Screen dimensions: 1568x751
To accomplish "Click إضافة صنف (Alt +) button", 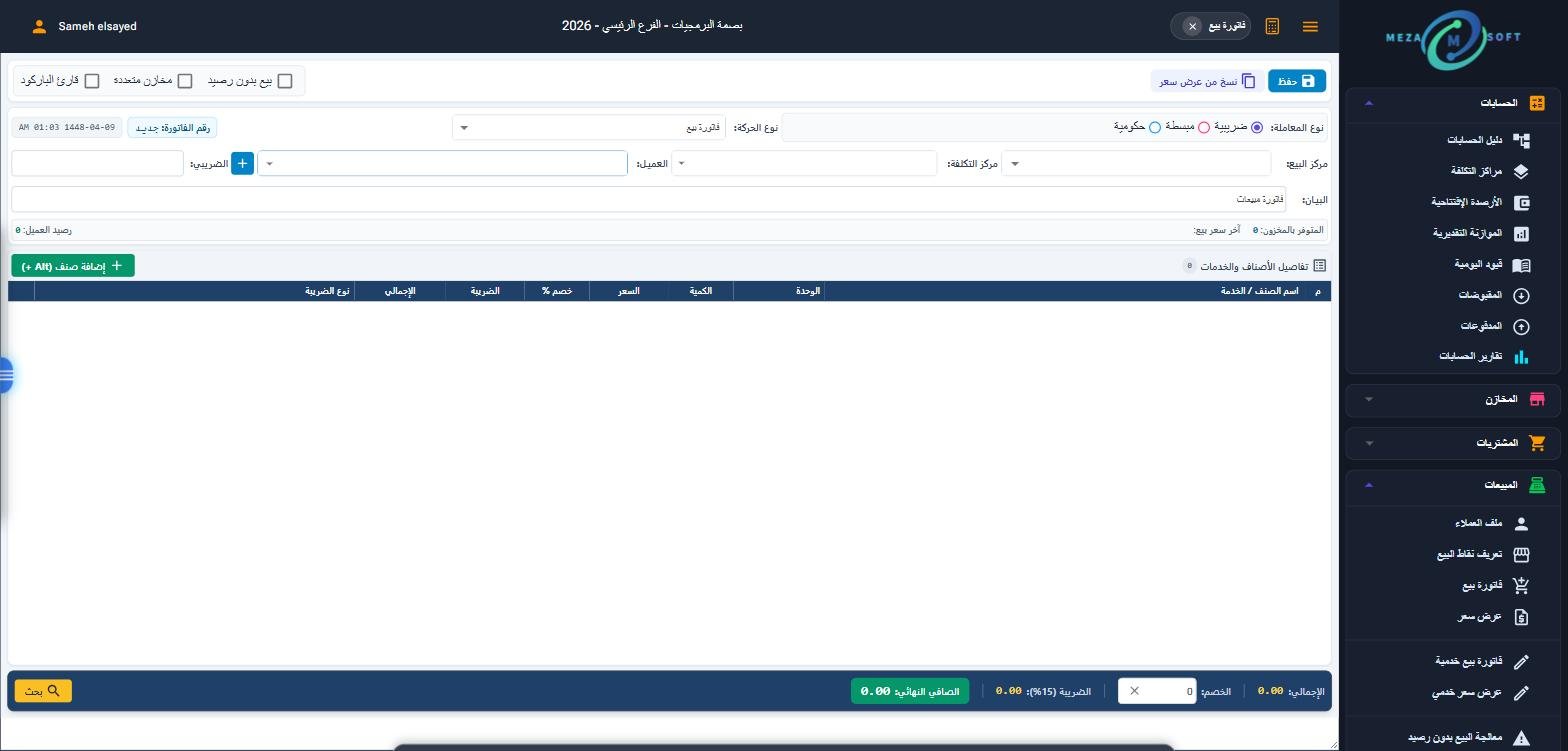I will [73, 266].
